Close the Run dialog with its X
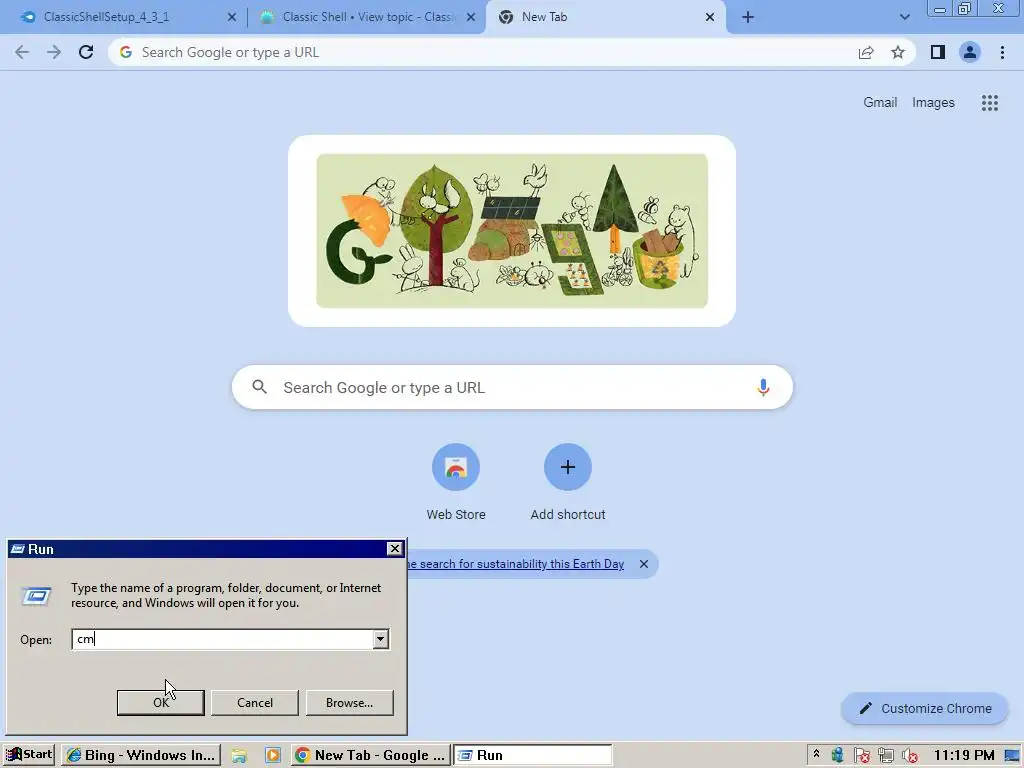This screenshot has height=768, width=1024. 394,549
